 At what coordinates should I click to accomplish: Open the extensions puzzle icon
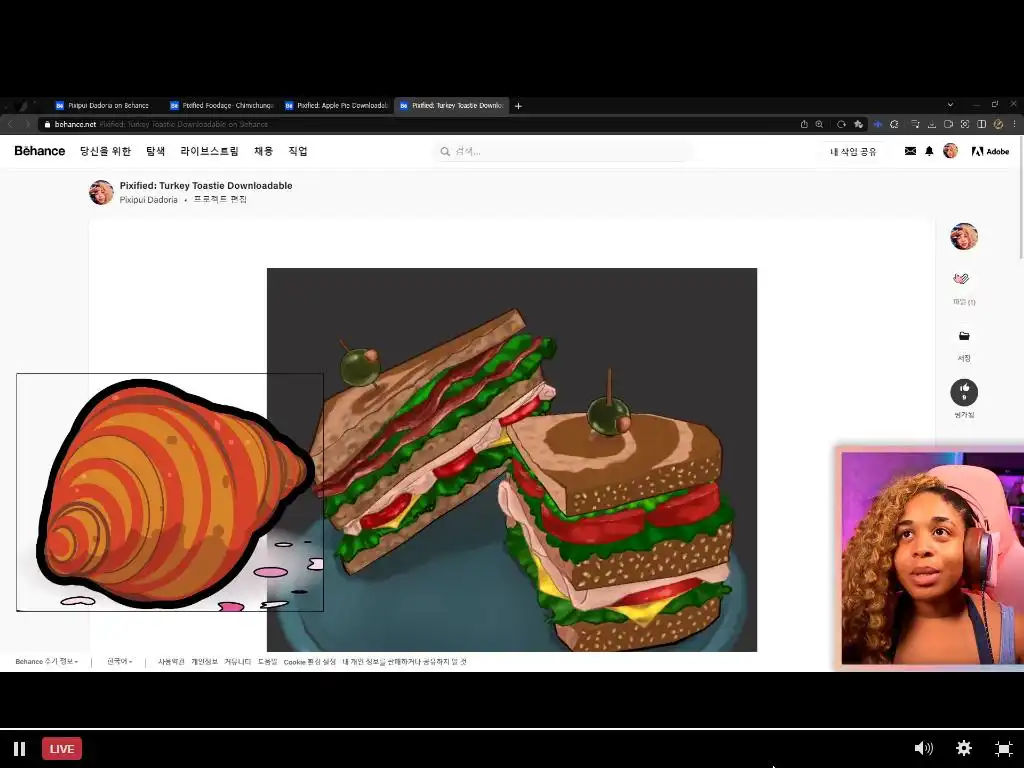(x=894, y=124)
